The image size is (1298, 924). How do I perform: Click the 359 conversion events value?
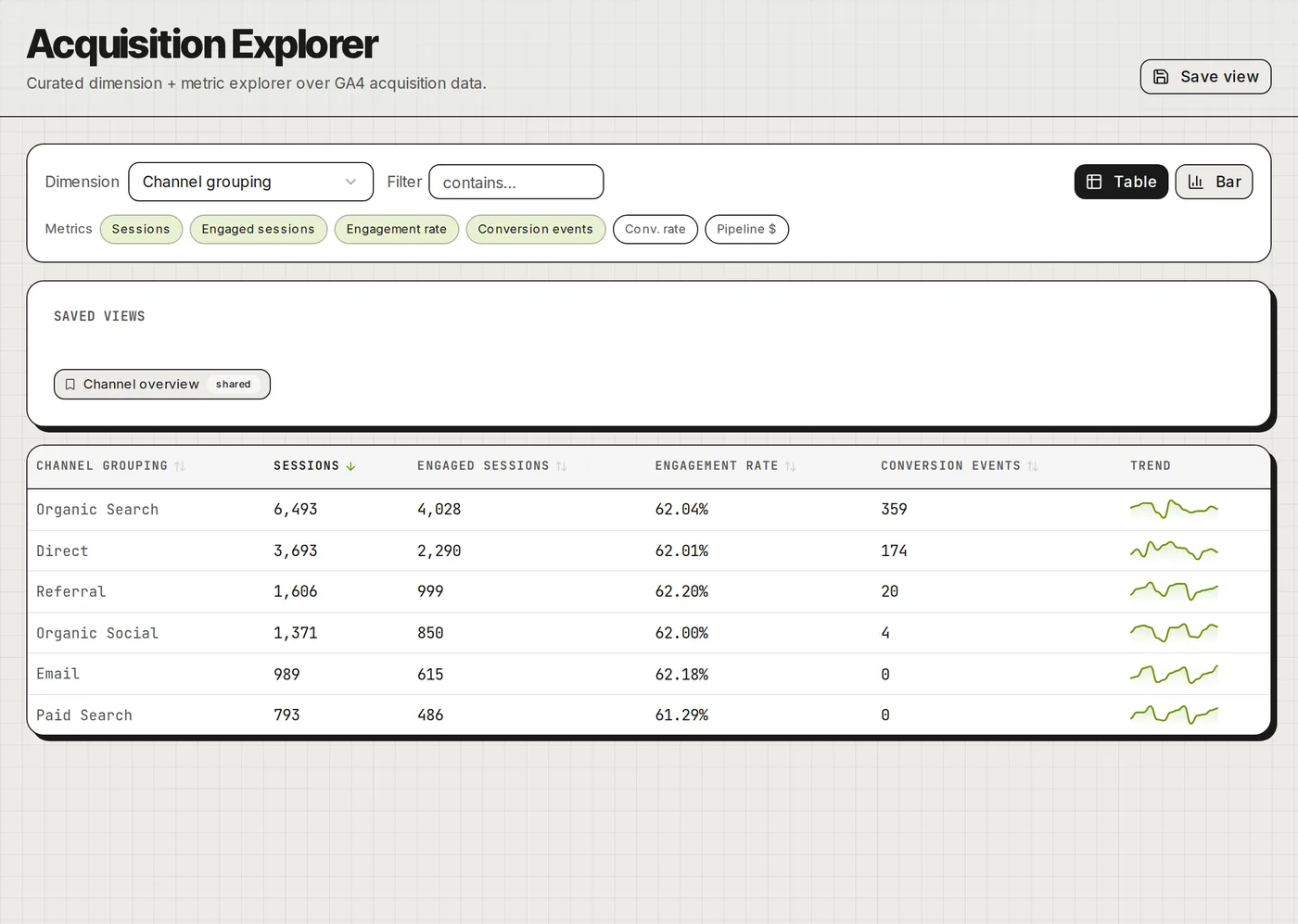pyautogui.click(x=894, y=510)
